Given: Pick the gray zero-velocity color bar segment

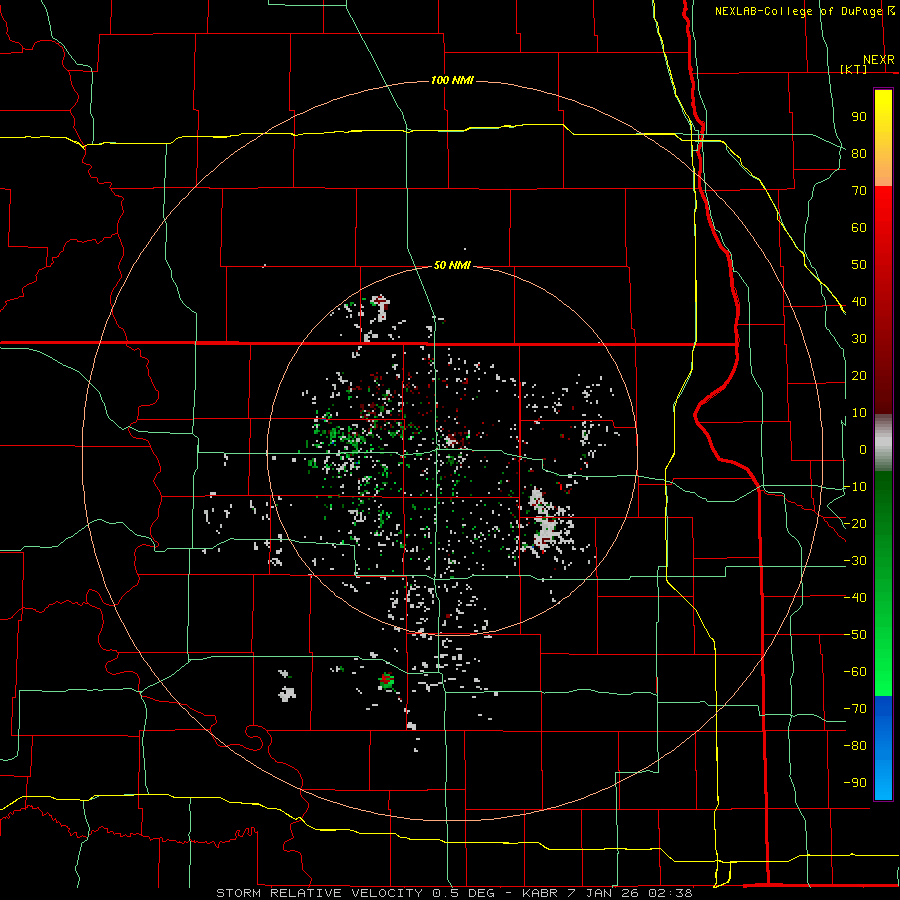Looking at the screenshot, I should (883, 443).
